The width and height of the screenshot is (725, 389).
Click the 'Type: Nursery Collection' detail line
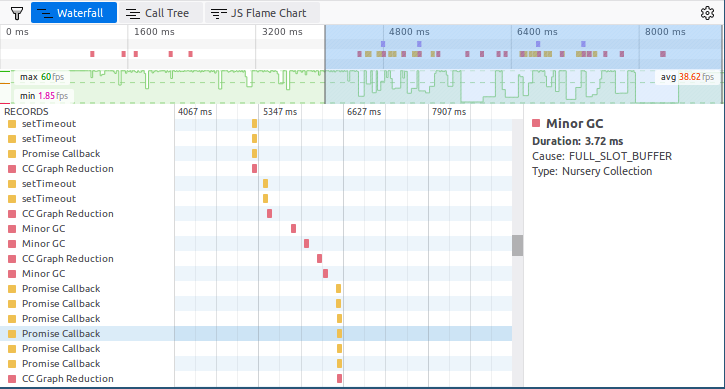[592, 171]
